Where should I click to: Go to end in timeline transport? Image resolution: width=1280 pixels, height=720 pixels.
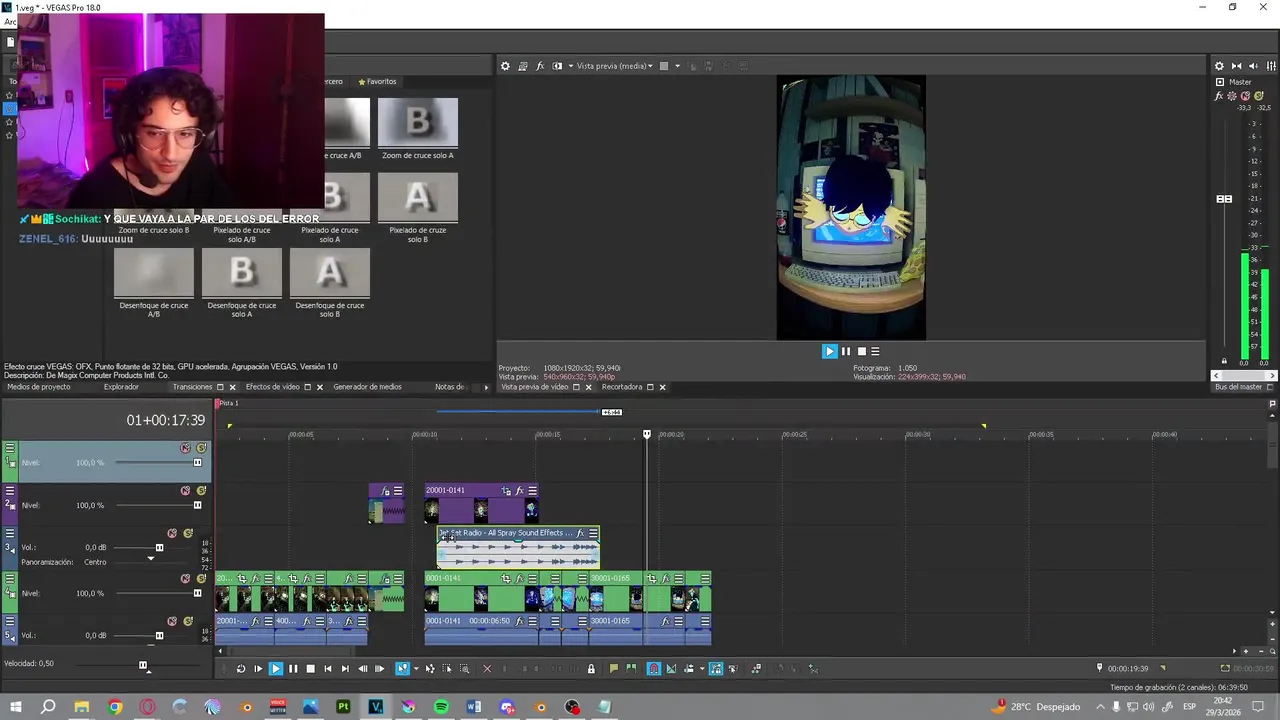click(345, 669)
